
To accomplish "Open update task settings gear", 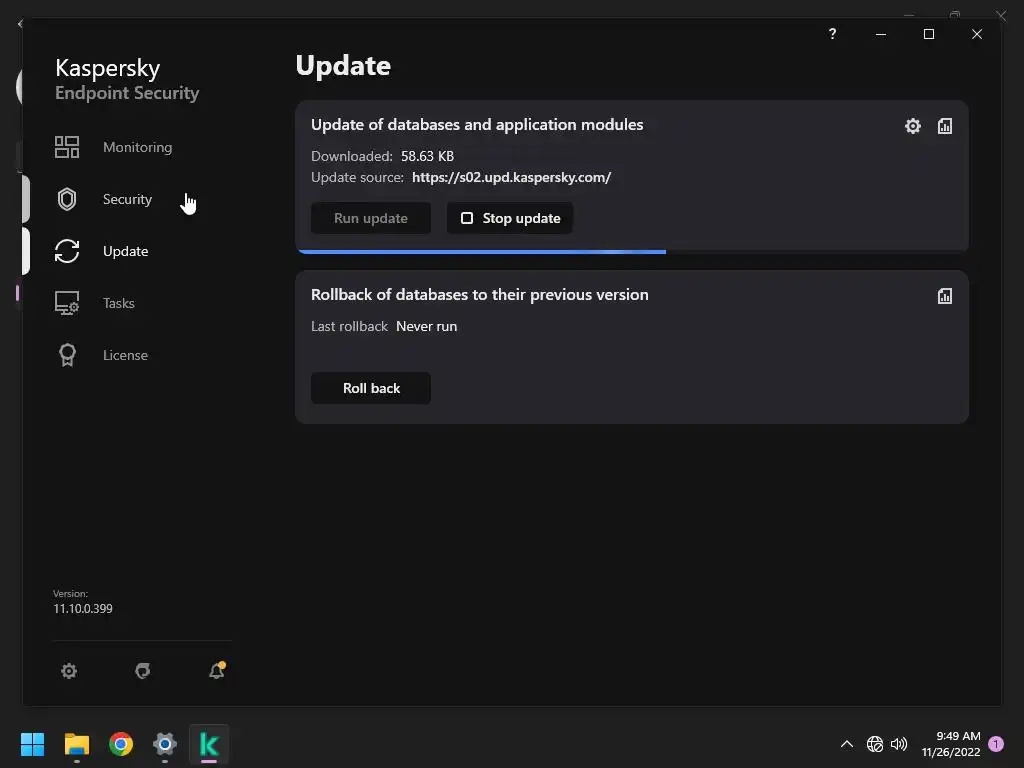I will click(x=913, y=126).
